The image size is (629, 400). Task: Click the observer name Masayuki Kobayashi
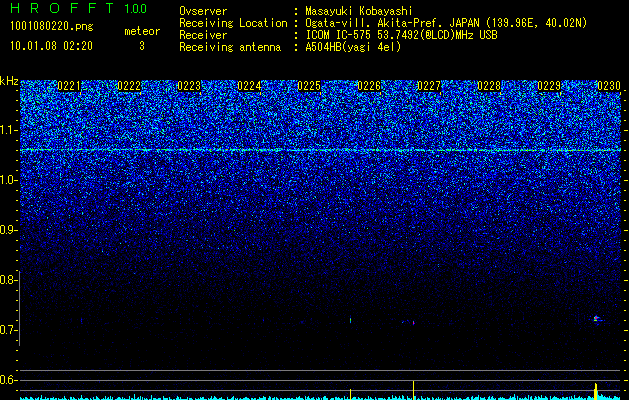point(359,11)
